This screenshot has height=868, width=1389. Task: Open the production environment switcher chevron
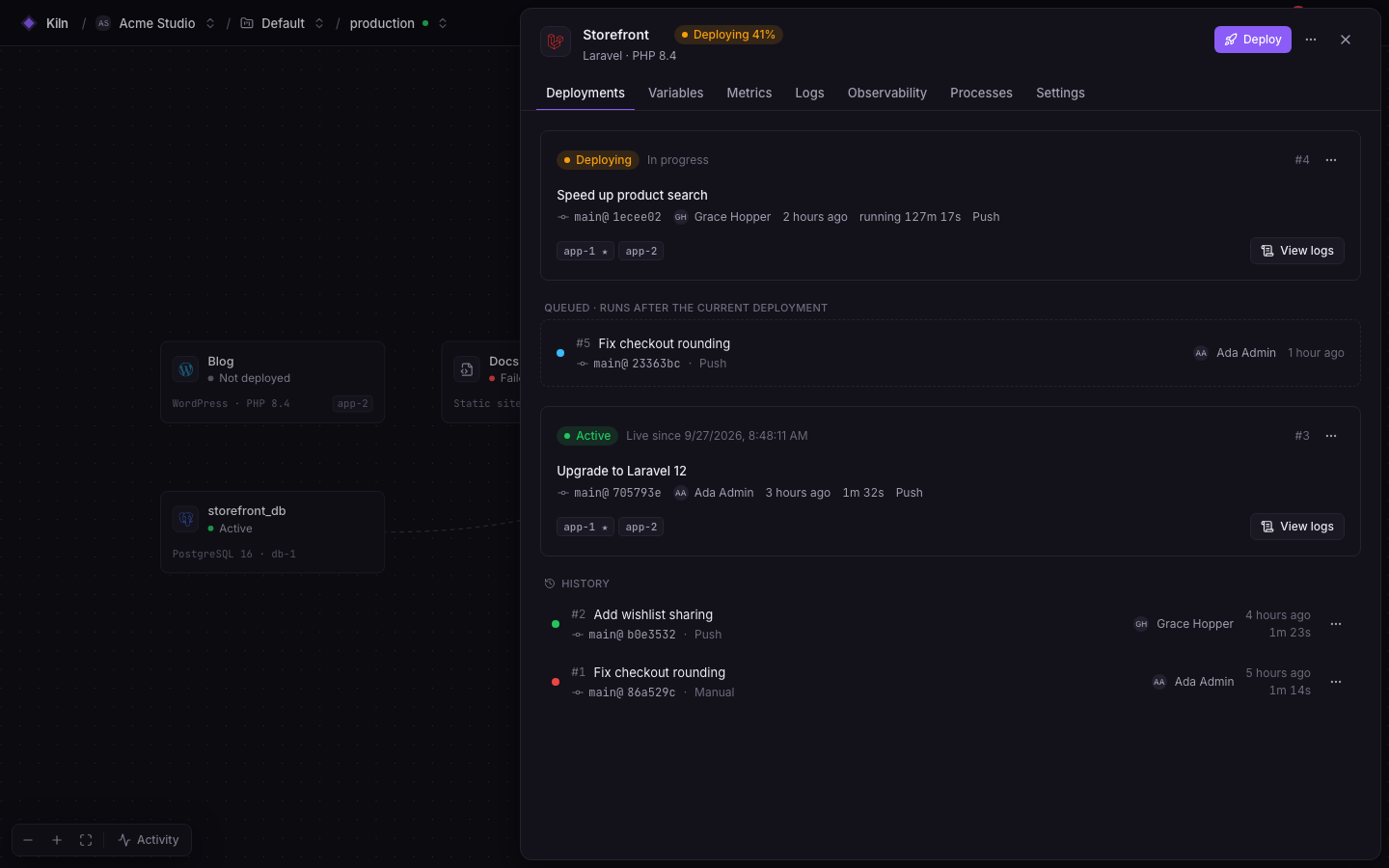pos(443,23)
